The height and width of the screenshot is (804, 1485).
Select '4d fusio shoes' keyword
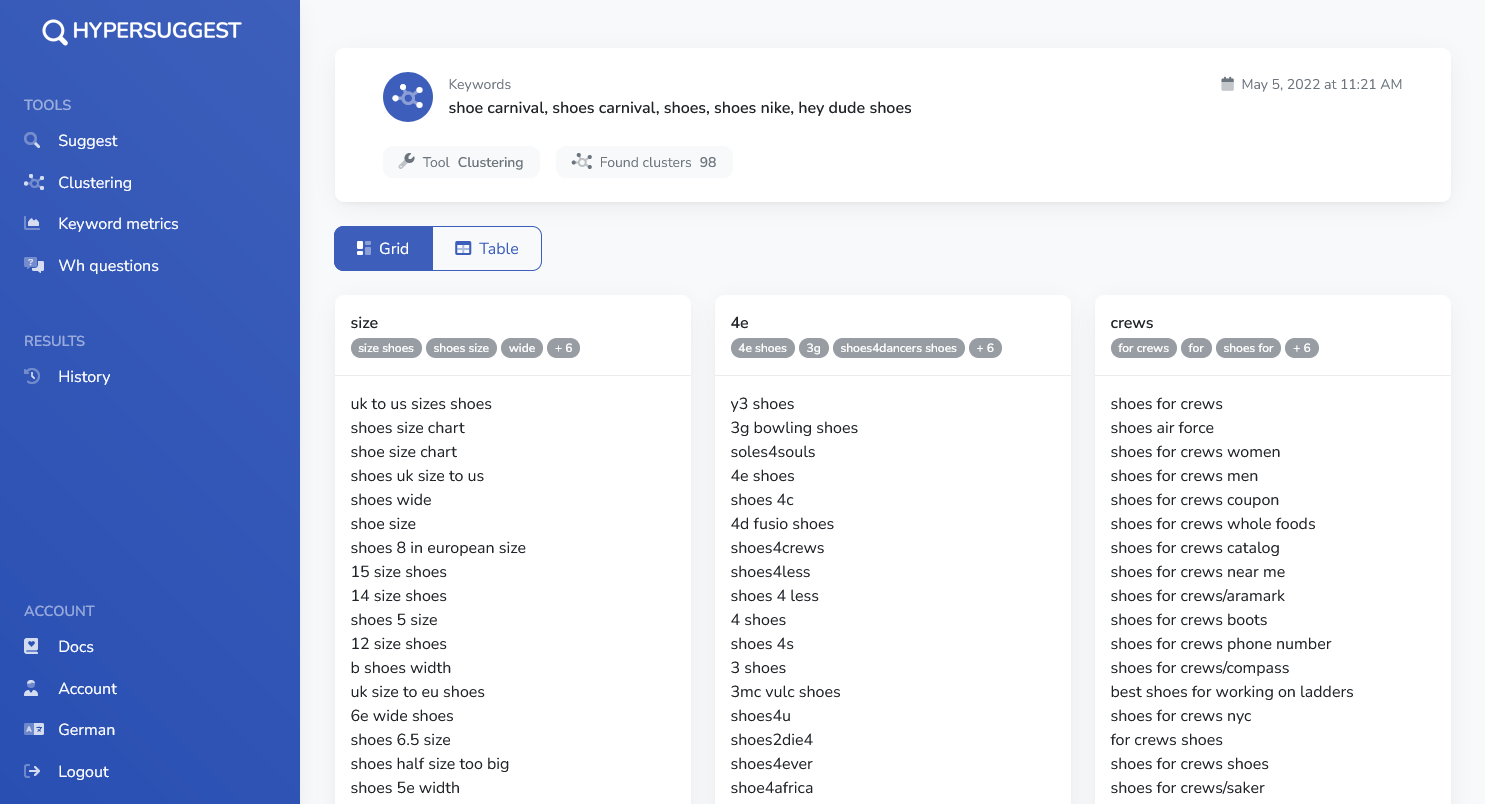point(782,524)
